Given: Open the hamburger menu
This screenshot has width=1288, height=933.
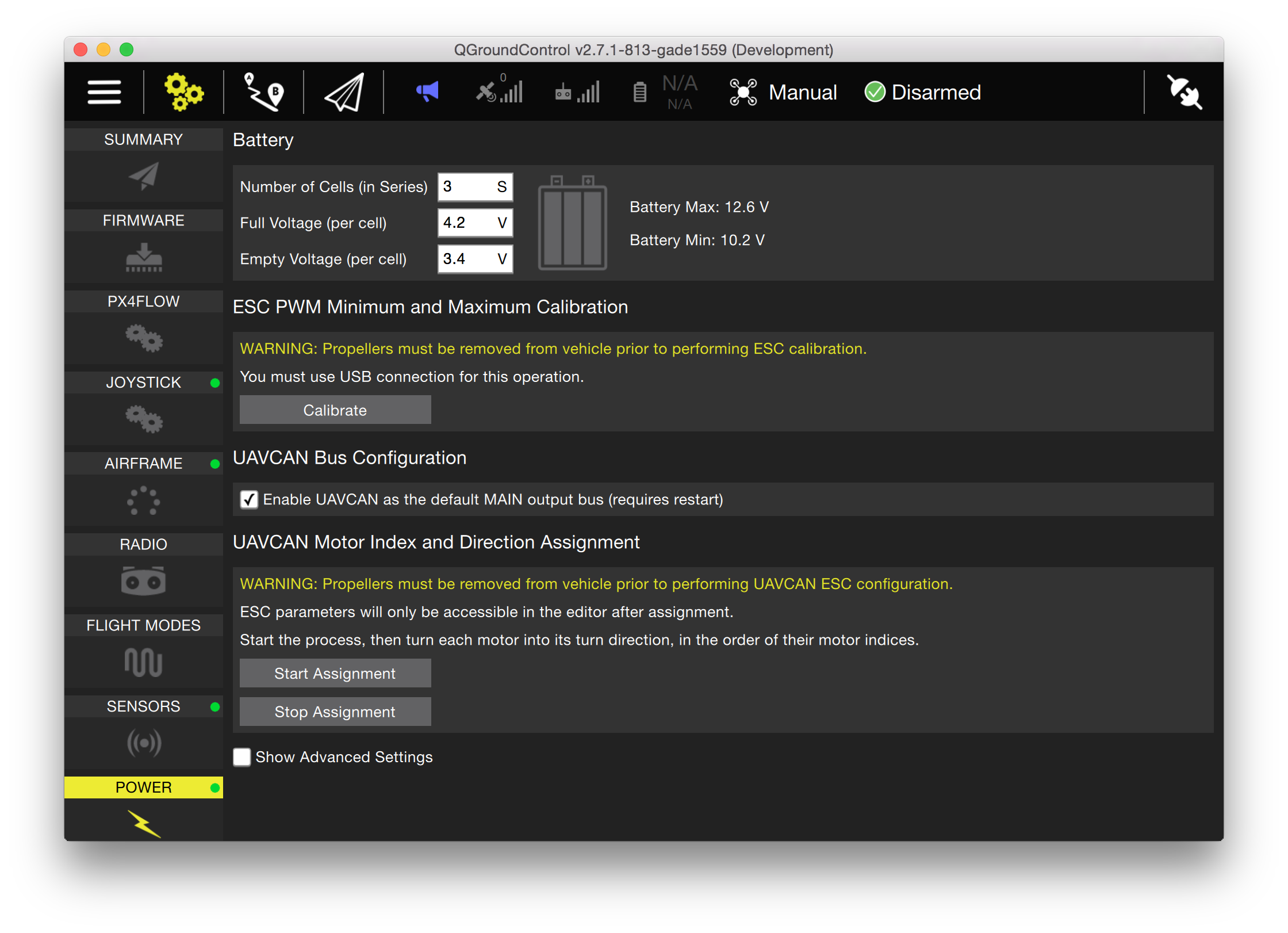Looking at the screenshot, I should coord(103,91).
